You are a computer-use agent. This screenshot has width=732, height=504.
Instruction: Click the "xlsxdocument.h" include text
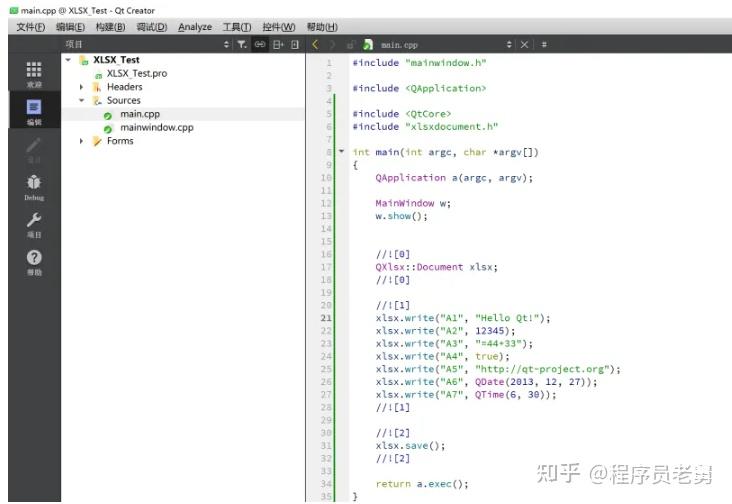pyautogui.click(x=452, y=126)
